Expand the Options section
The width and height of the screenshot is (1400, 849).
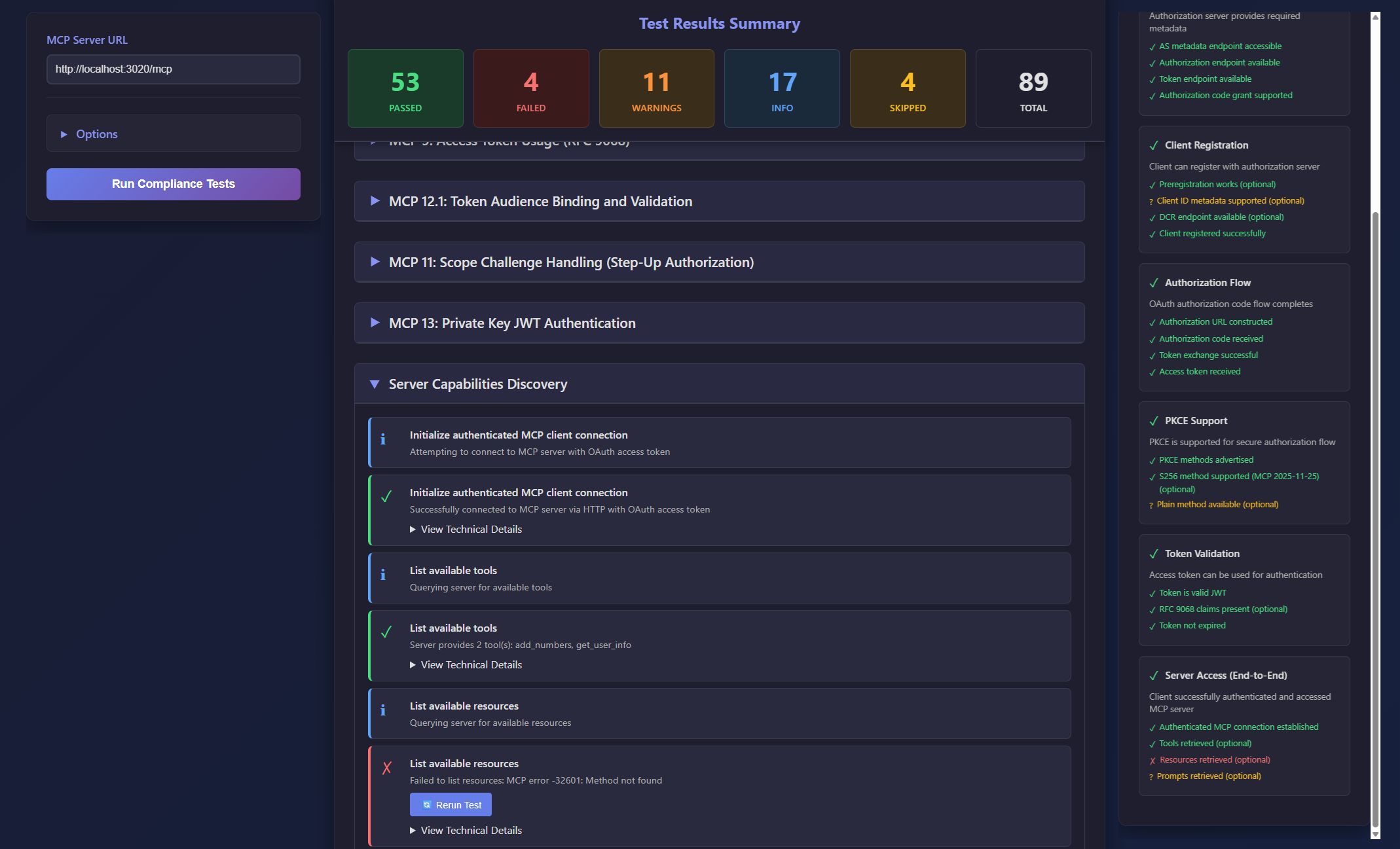pyautogui.click(x=174, y=134)
